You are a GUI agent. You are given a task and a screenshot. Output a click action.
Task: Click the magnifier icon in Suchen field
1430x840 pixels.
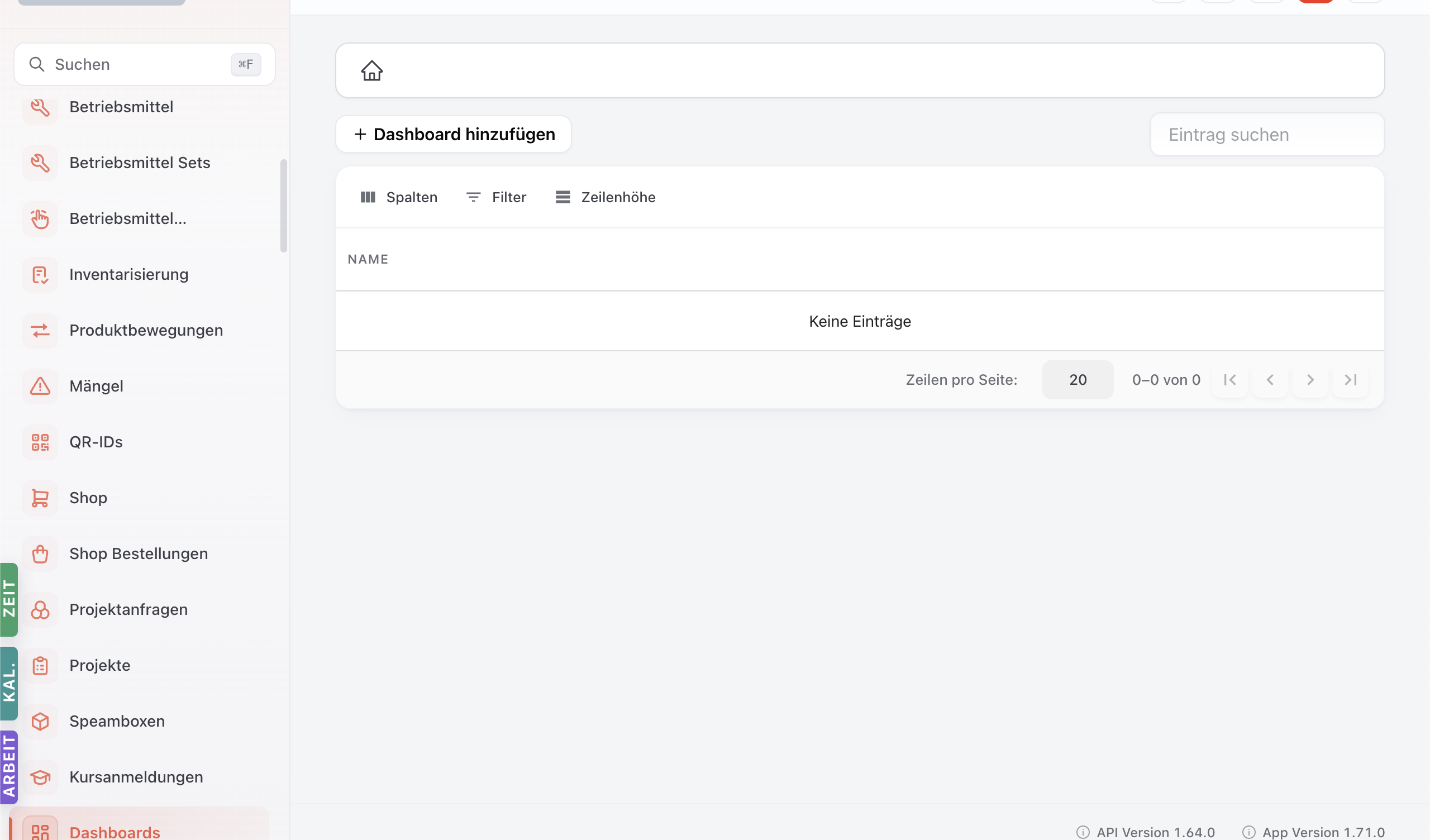pyautogui.click(x=37, y=64)
